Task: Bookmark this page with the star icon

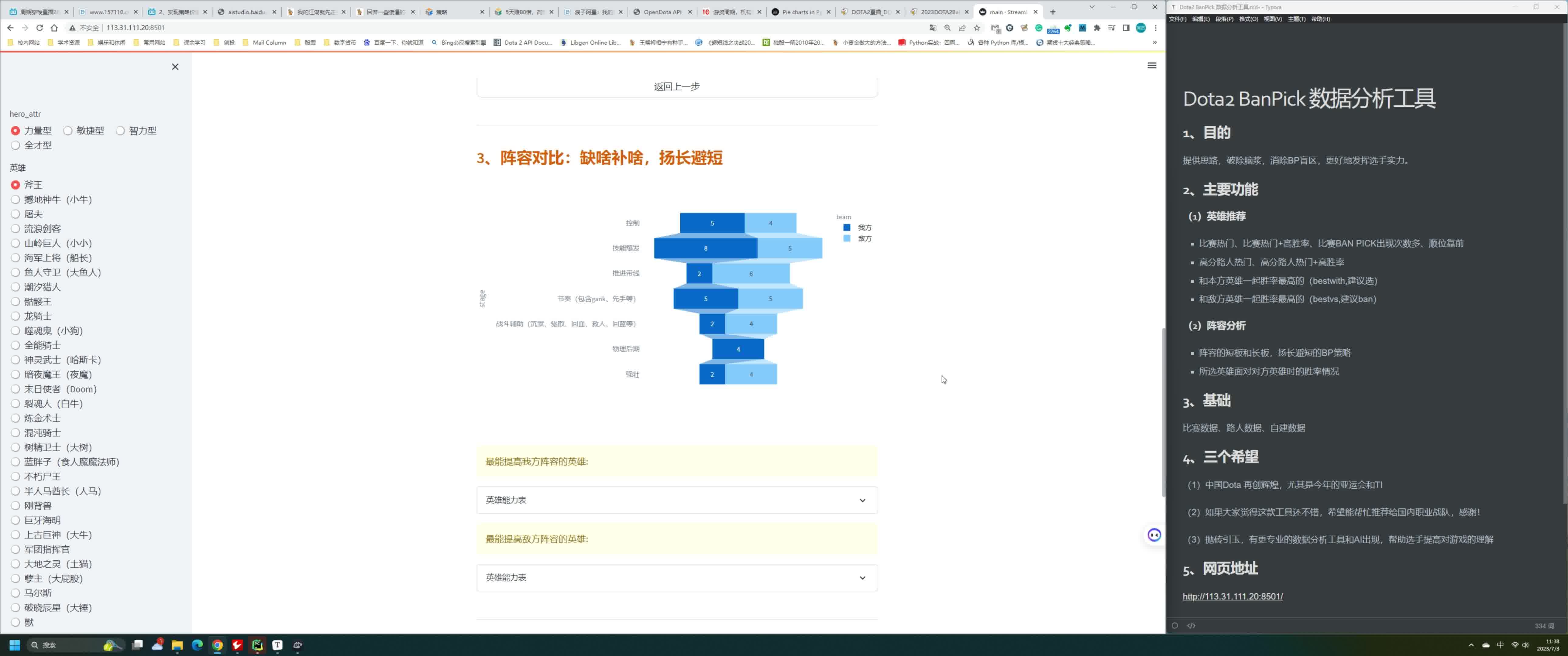Action: 977,27
